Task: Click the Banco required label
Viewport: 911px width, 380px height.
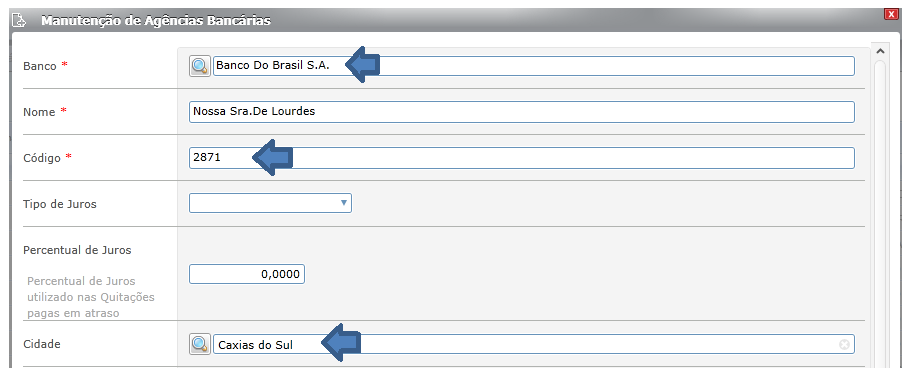Action: click(x=45, y=66)
